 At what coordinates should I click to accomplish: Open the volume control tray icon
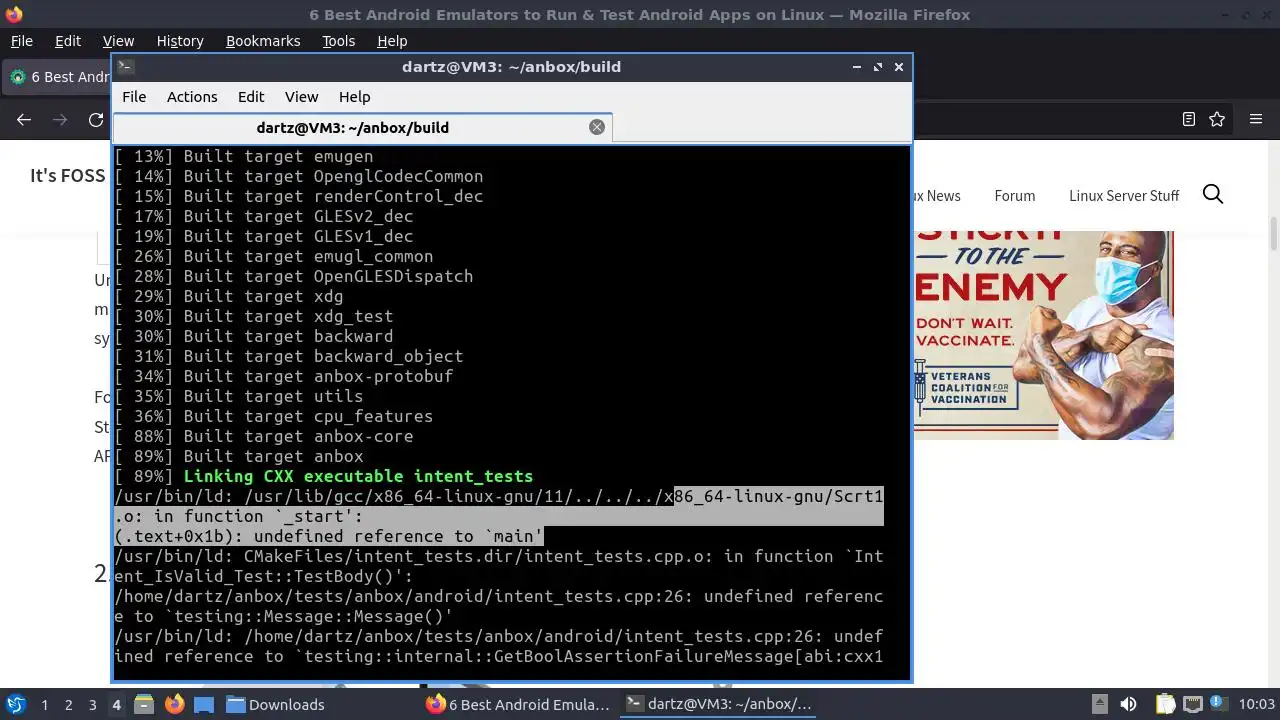click(x=1128, y=704)
